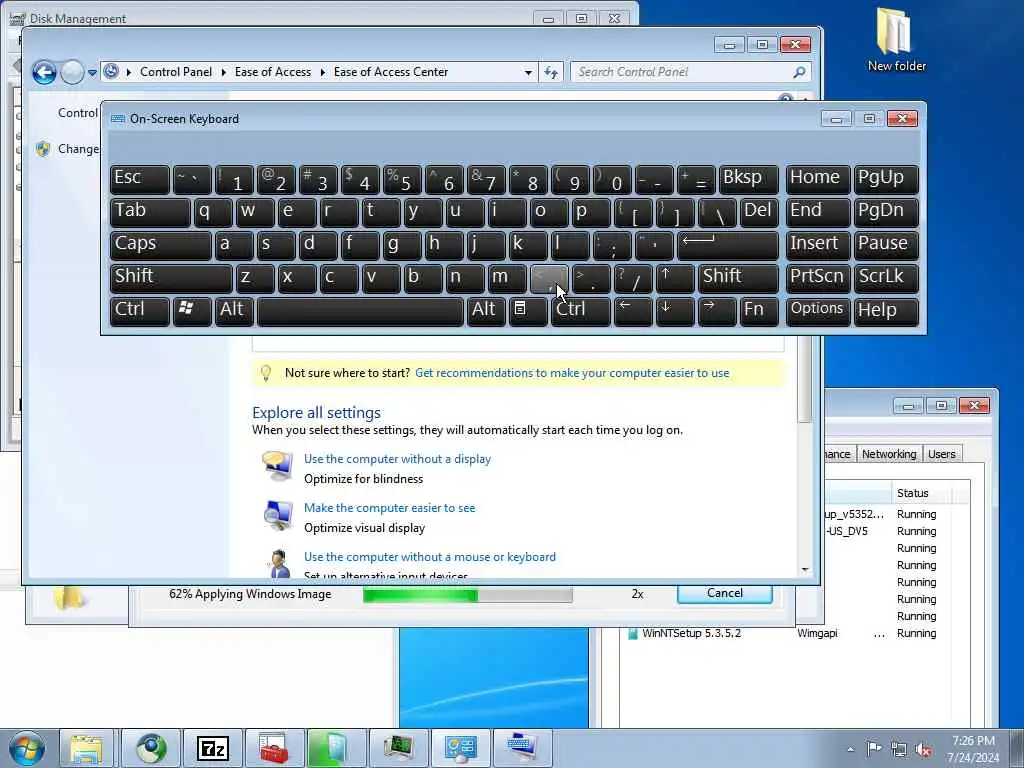1024x768 pixels.
Task: Toggle the left Shift key
Action: (171, 278)
